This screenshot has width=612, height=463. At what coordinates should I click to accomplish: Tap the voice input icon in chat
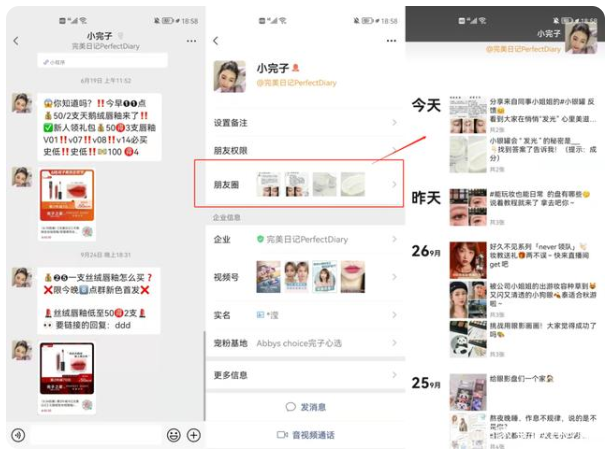(x=18, y=435)
